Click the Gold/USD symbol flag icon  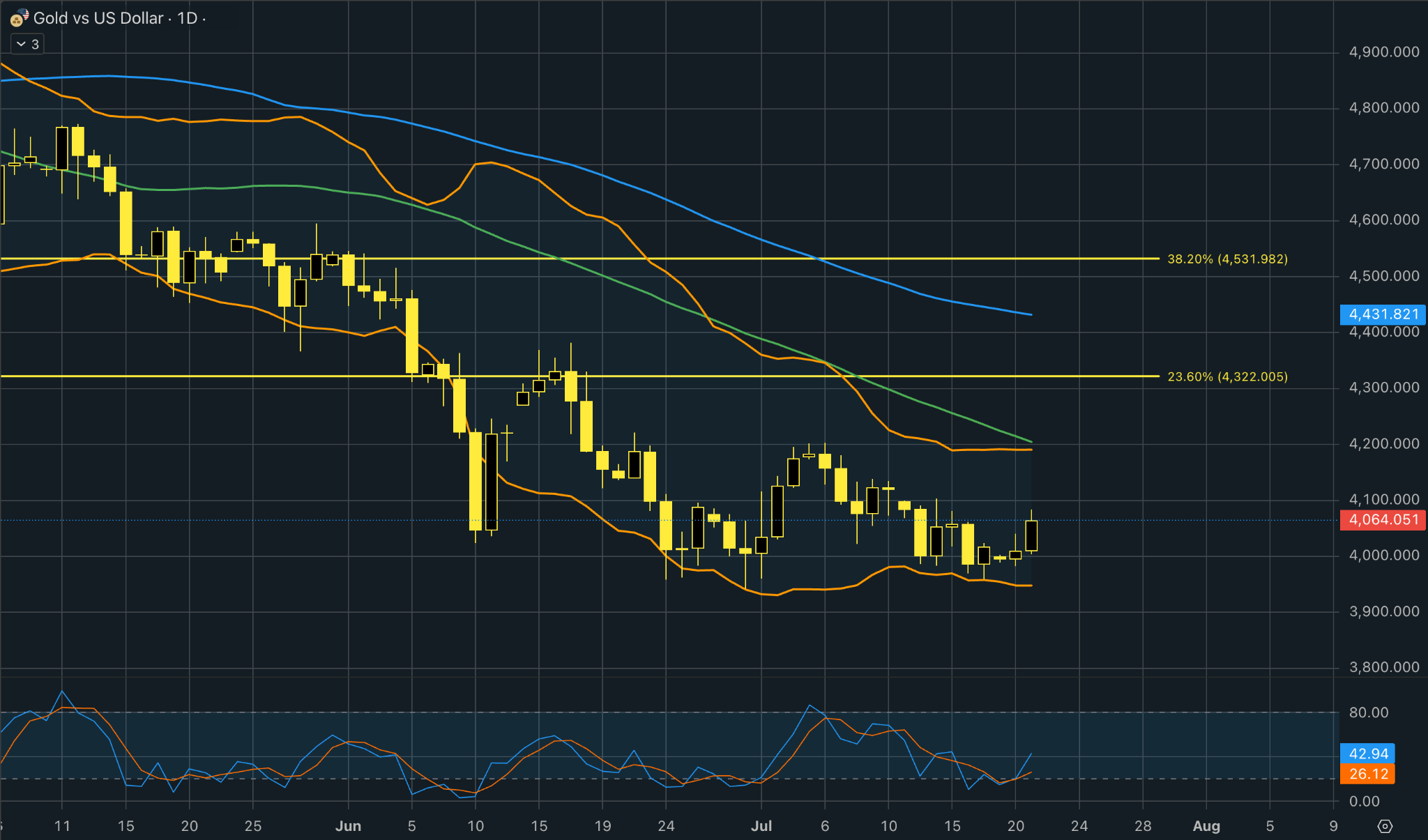(20, 18)
